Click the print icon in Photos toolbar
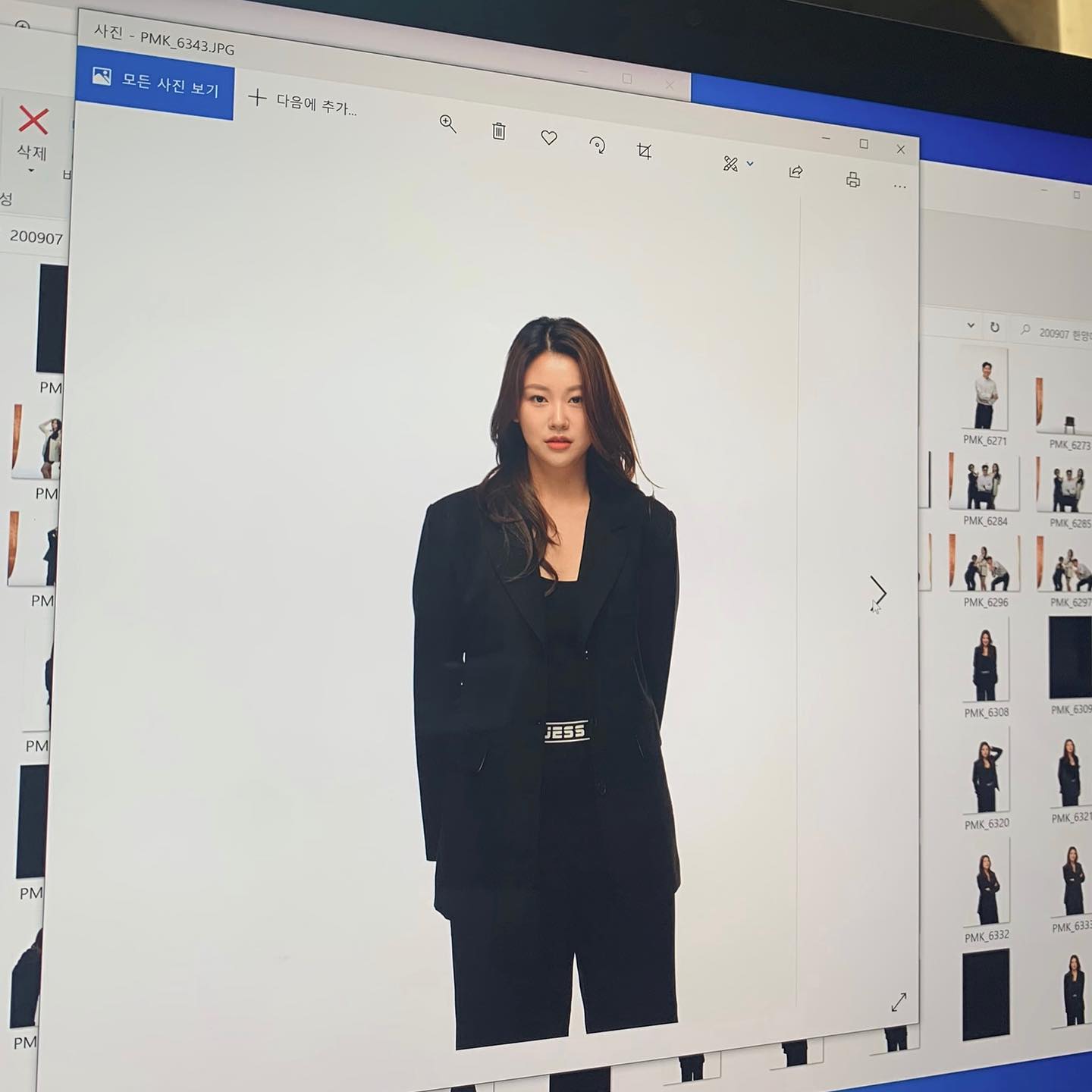Image resolution: width=1092 pixels, height=1092 pixels. 853,180
